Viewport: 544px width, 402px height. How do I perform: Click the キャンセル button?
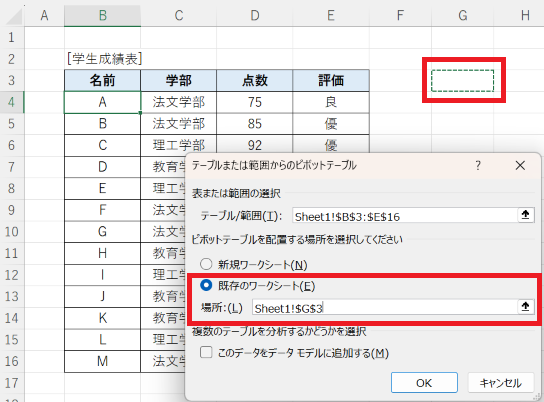(501, 383)
